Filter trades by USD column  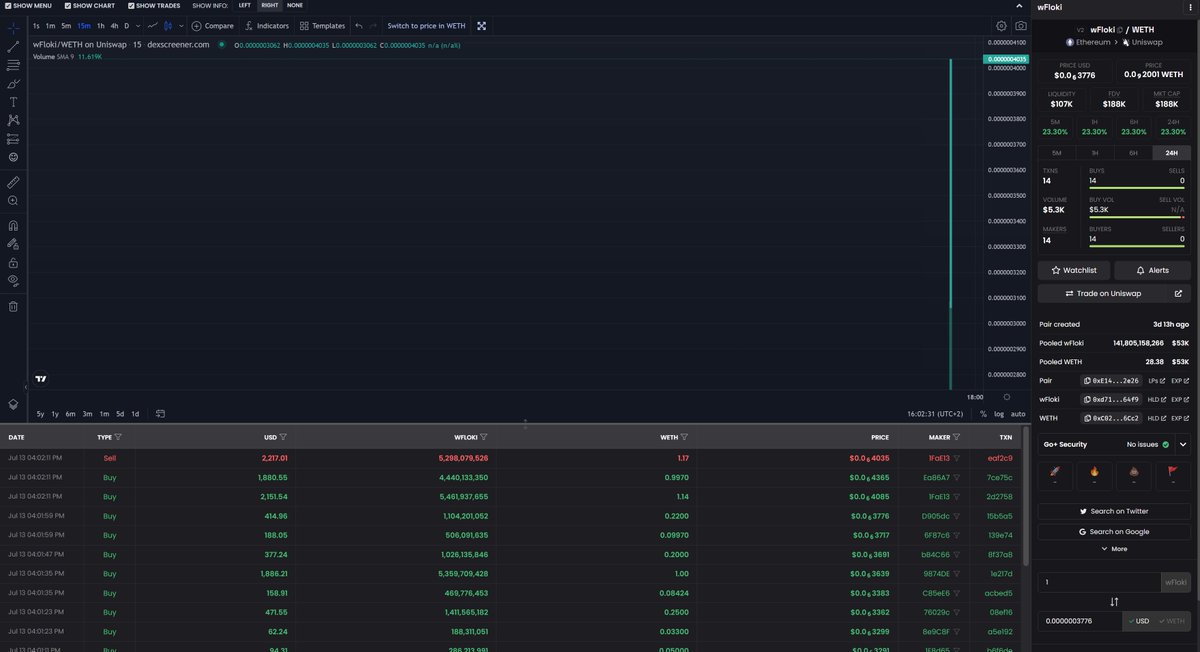coord(283,437)
